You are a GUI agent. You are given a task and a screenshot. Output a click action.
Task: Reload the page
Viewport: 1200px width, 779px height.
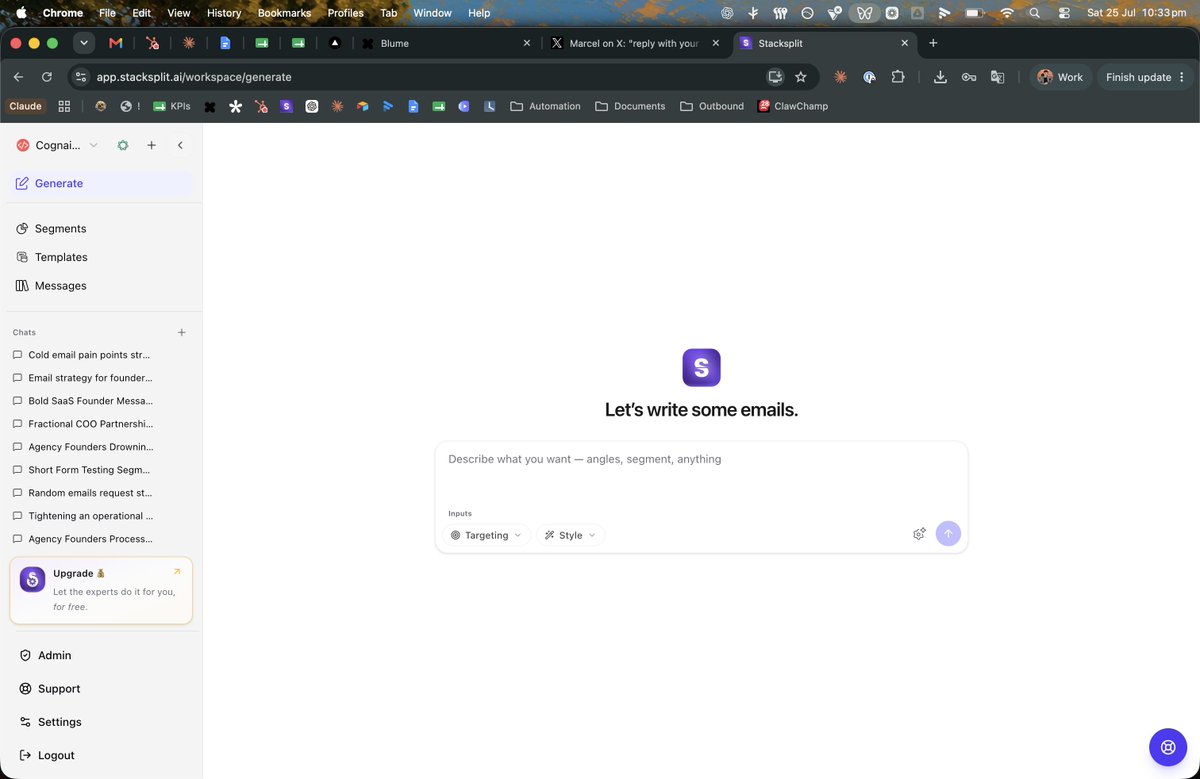click(x=47, y=77)
